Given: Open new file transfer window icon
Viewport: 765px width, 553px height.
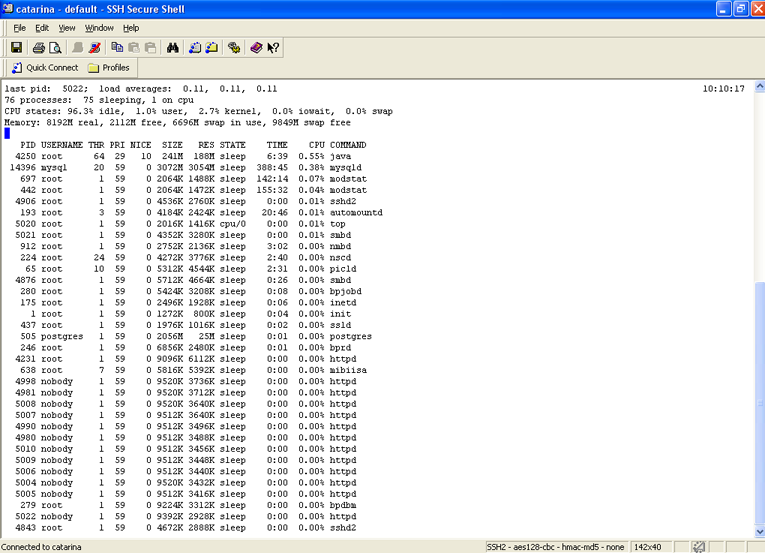Looking at the screenshot, I should coord(212,47).
